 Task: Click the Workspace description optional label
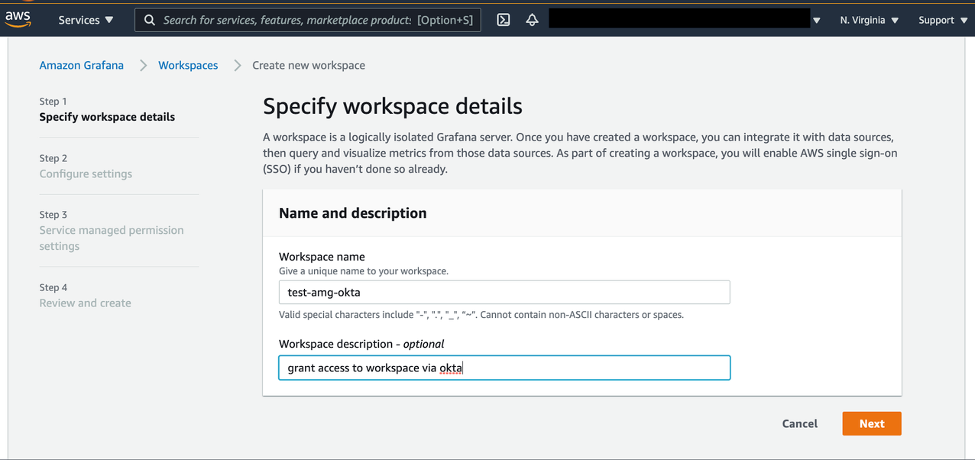[x=361, y=344]
